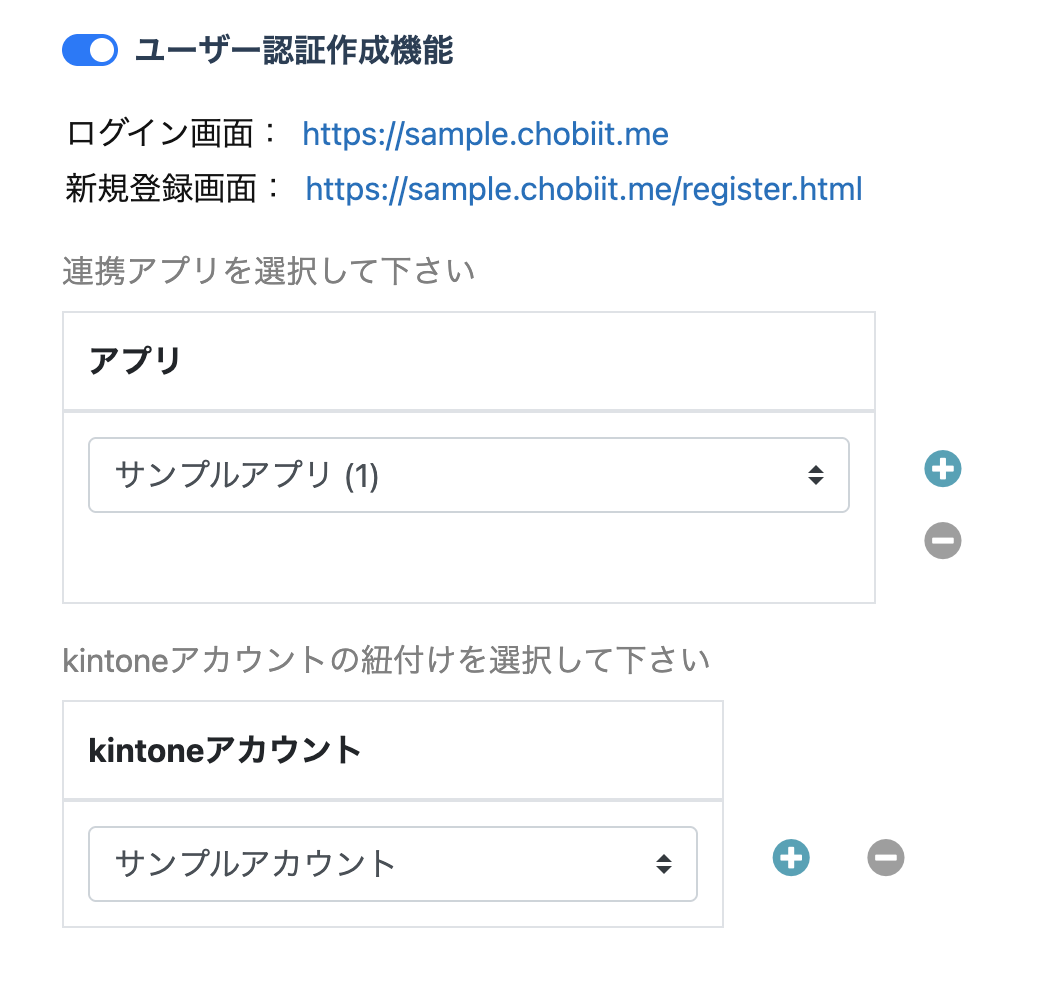The height and width of the screenshot is (998, 1052).
Task: Click the 連携アプリを選択して下さい instruction text
Action: click(269, 271)
